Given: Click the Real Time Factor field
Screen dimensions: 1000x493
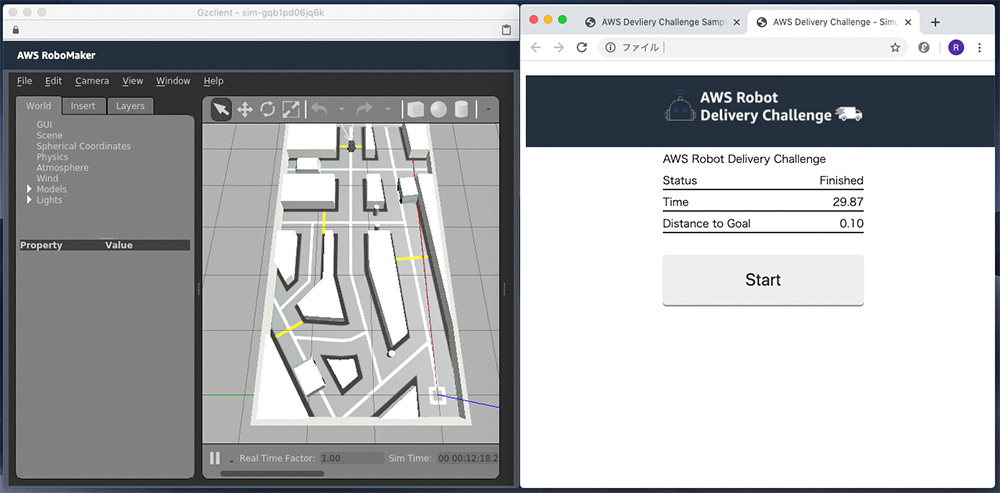Looking at the screenshot, I should (351, 458).
